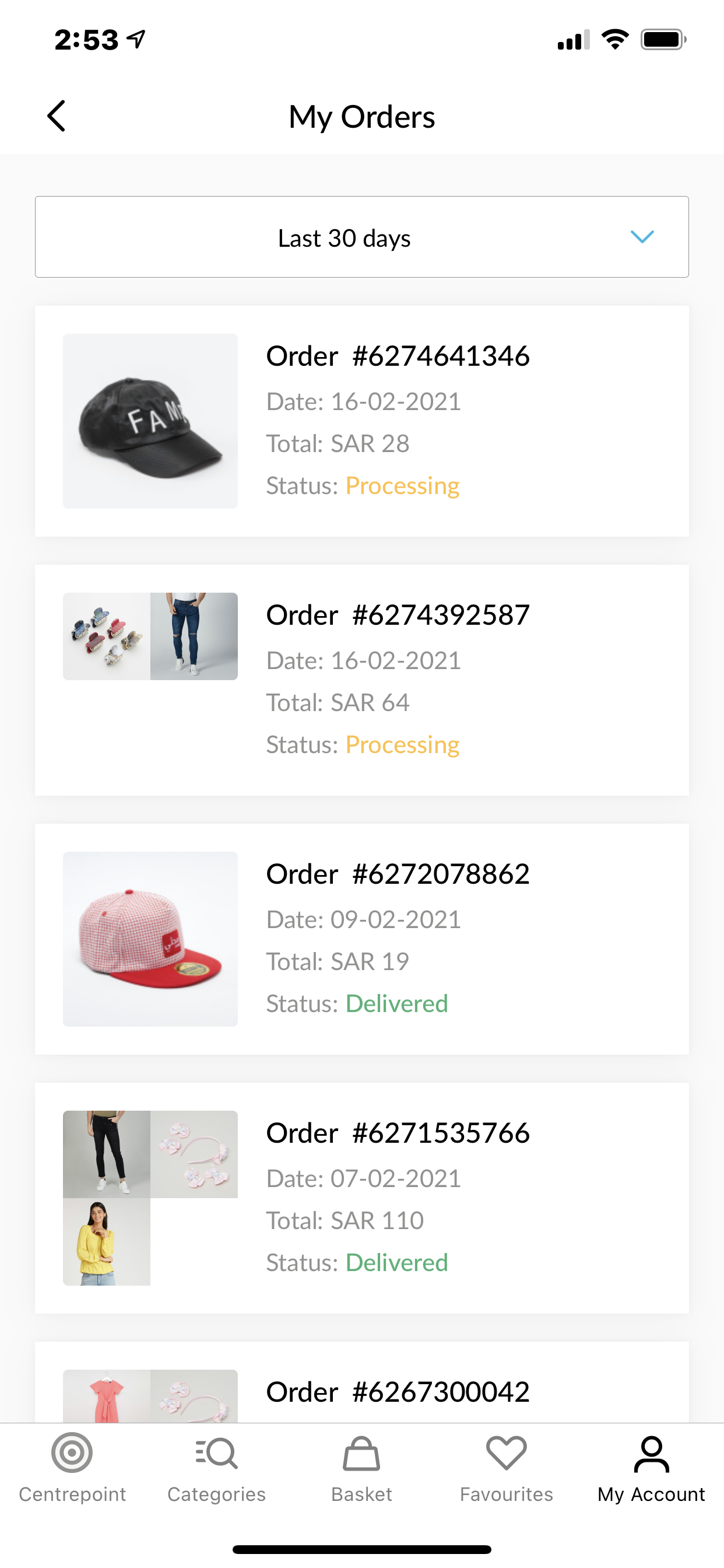Open order #6267300042 at the bottom
The image size is (724, 1568).
click(398, 1392)
